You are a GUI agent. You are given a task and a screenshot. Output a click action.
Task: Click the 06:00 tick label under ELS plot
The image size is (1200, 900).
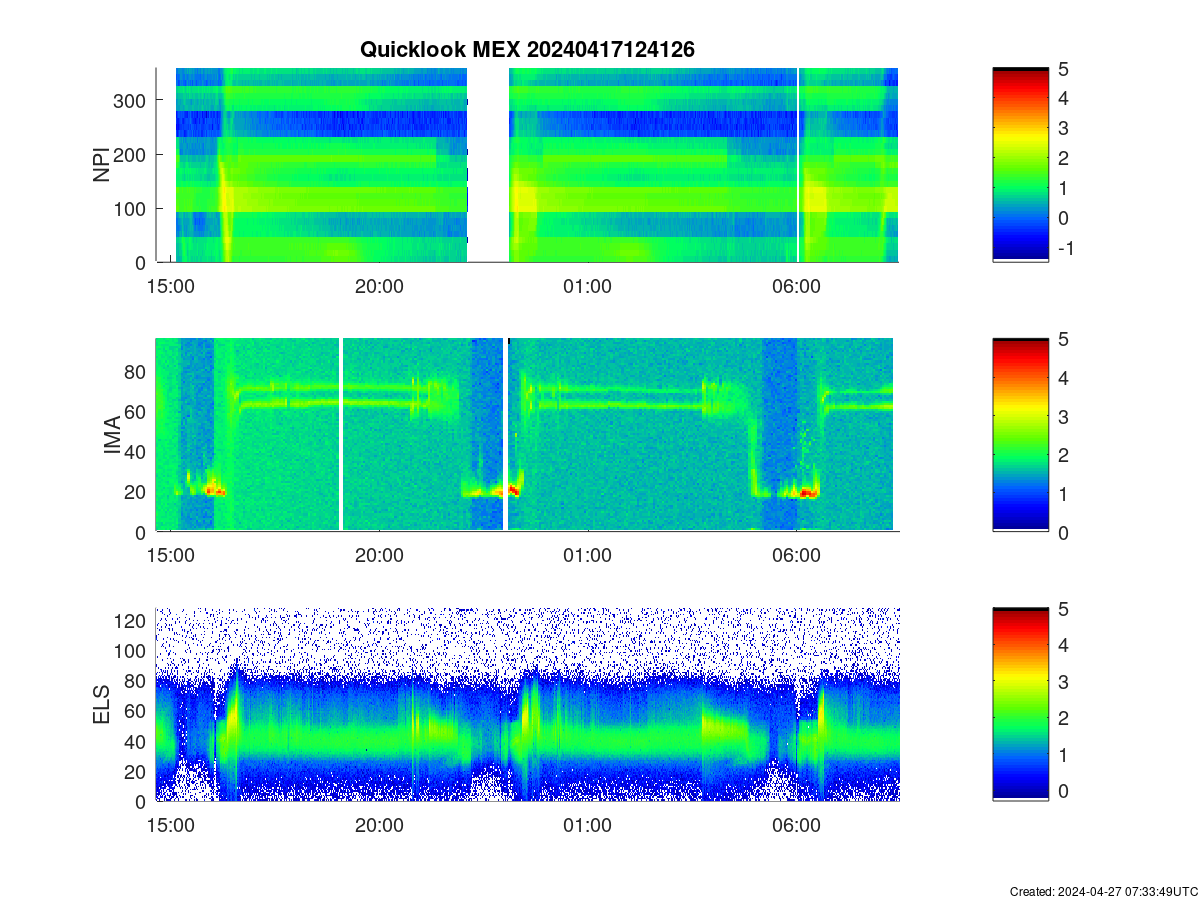pos(797,826)
